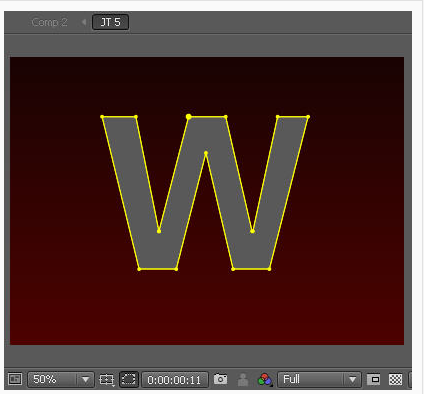Image resolution: width=424 pixels, height=394 pixels.
Task: Select the top-right corner vertex of W
Action: point(308,117)
